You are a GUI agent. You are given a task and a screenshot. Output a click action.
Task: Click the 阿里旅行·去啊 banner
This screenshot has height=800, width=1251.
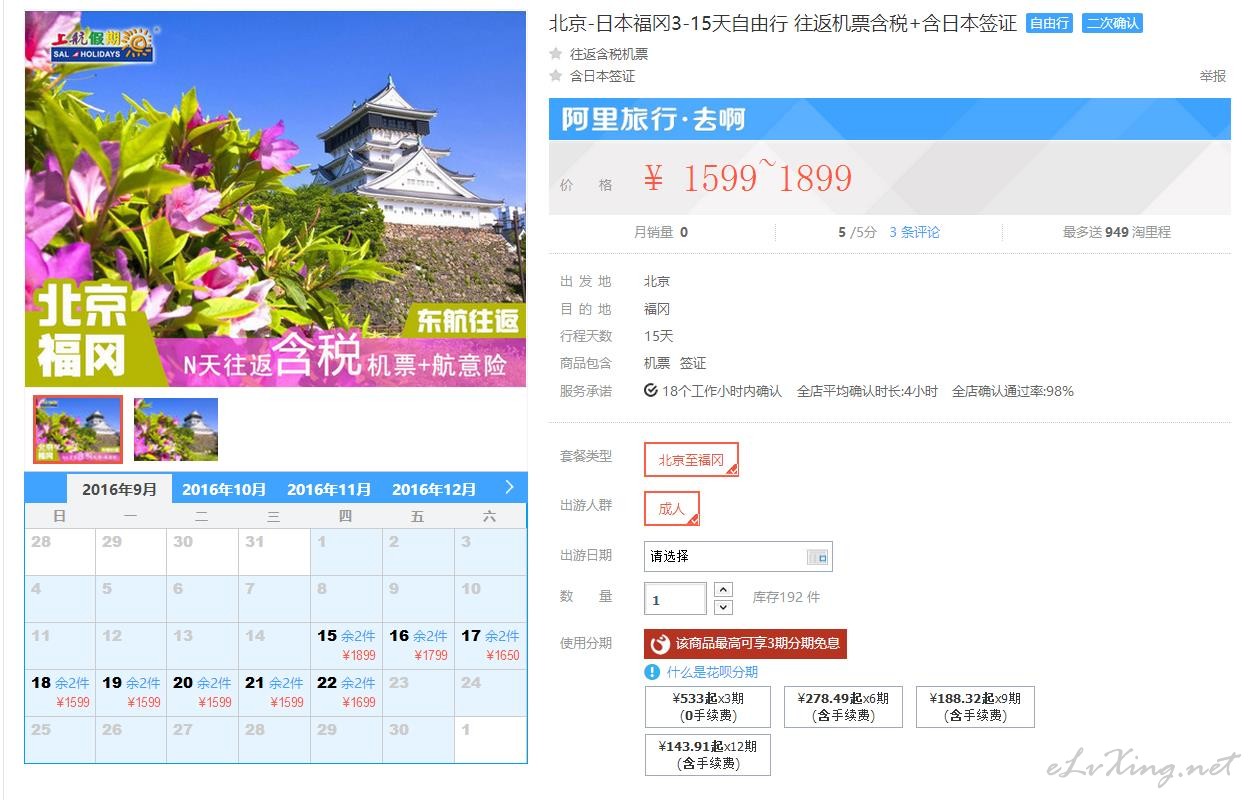(x=890, y=119)
